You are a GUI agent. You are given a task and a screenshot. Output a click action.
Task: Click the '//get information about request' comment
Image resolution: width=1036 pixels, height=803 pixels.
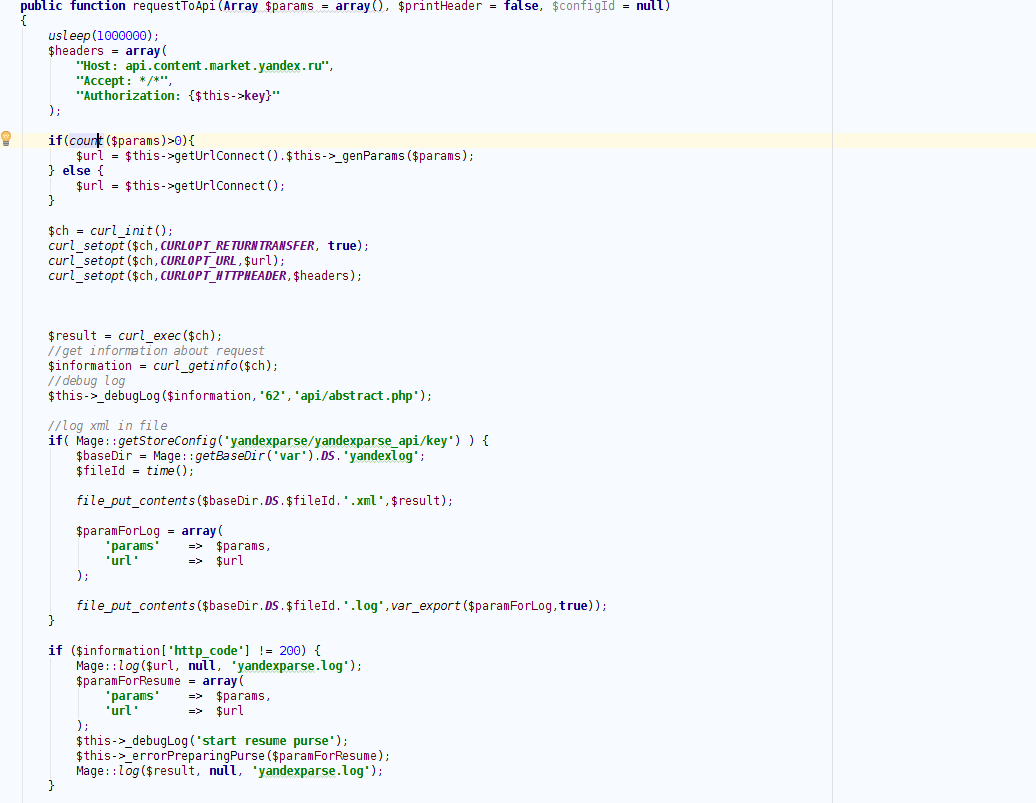(156, 350)
